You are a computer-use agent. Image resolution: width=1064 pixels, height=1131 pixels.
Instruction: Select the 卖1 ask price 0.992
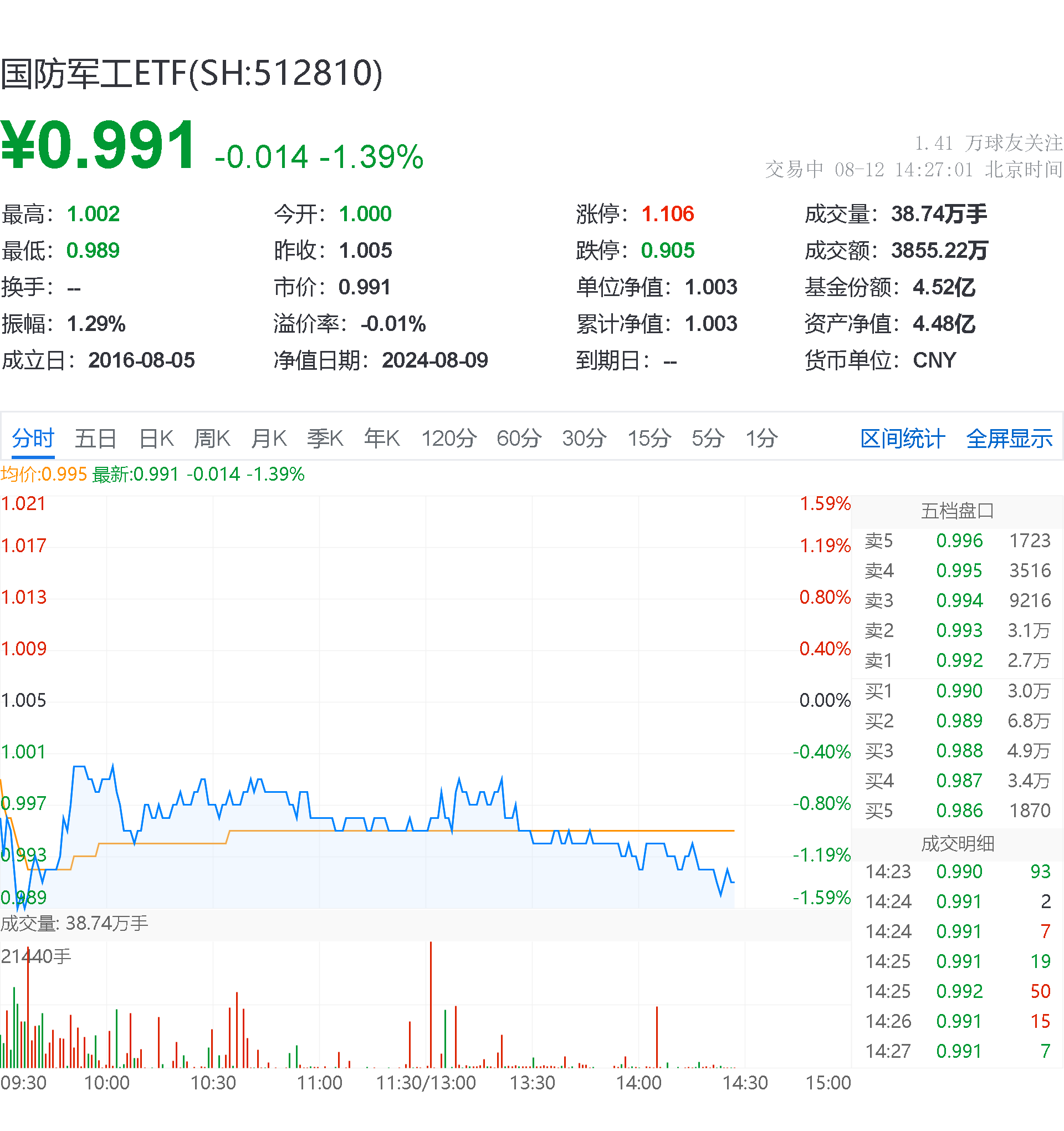point(960,660)
